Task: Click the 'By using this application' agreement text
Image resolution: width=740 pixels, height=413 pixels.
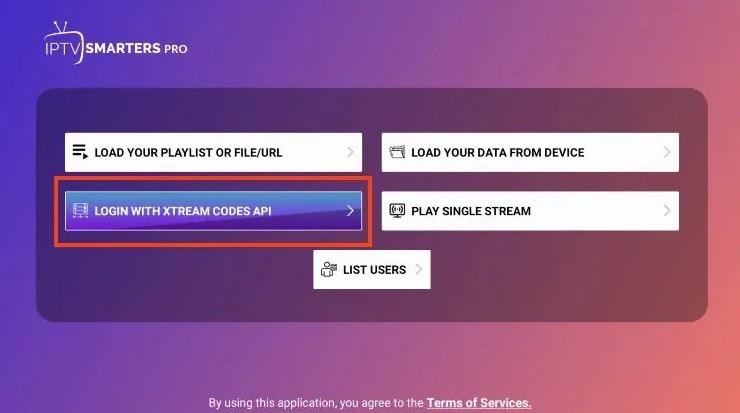Action: 316,403
